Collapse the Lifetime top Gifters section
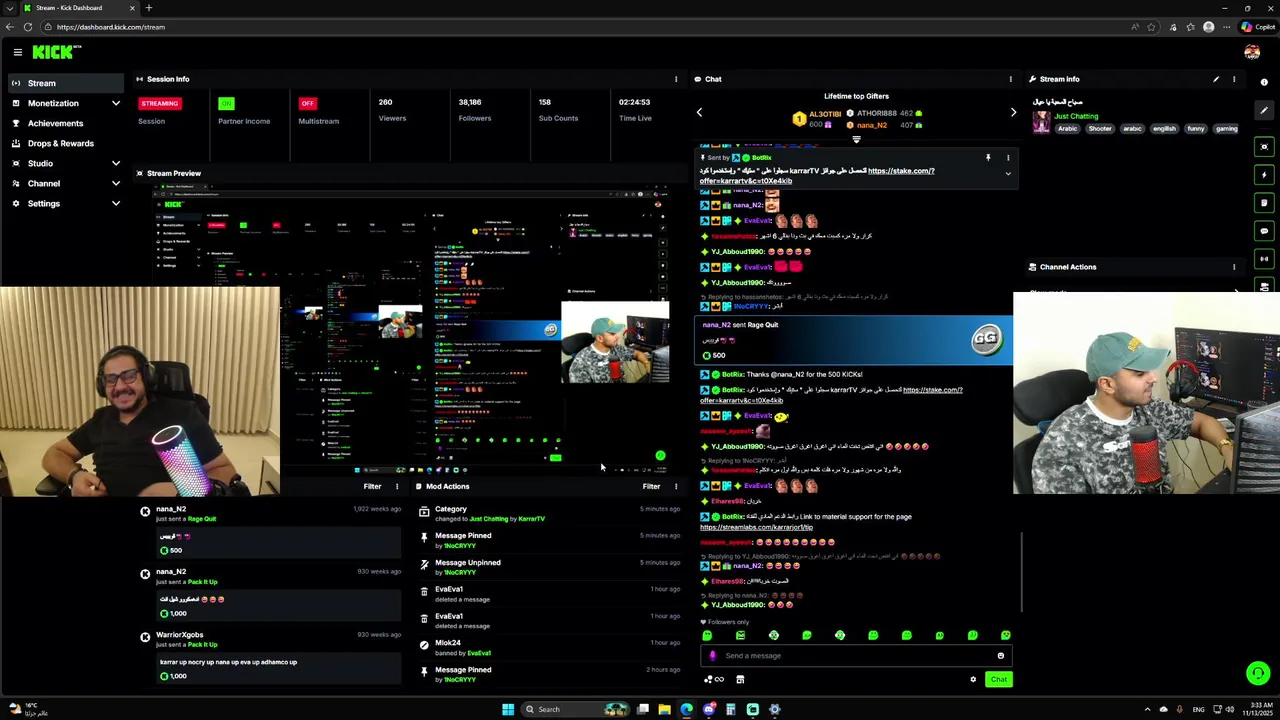 coord(856,139)
